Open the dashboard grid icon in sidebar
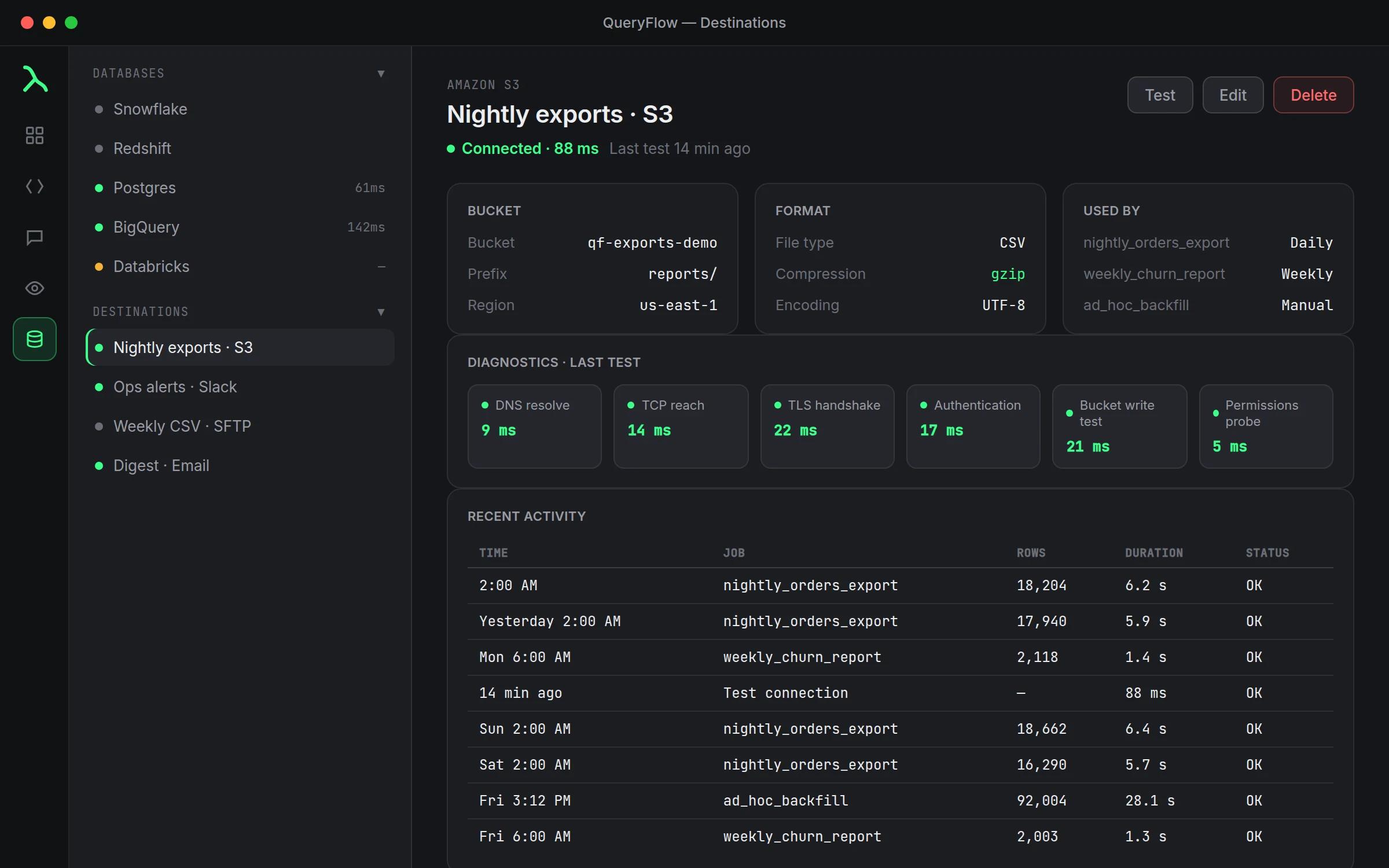This screenshot has width=1389, height=868. pos(35,135)
